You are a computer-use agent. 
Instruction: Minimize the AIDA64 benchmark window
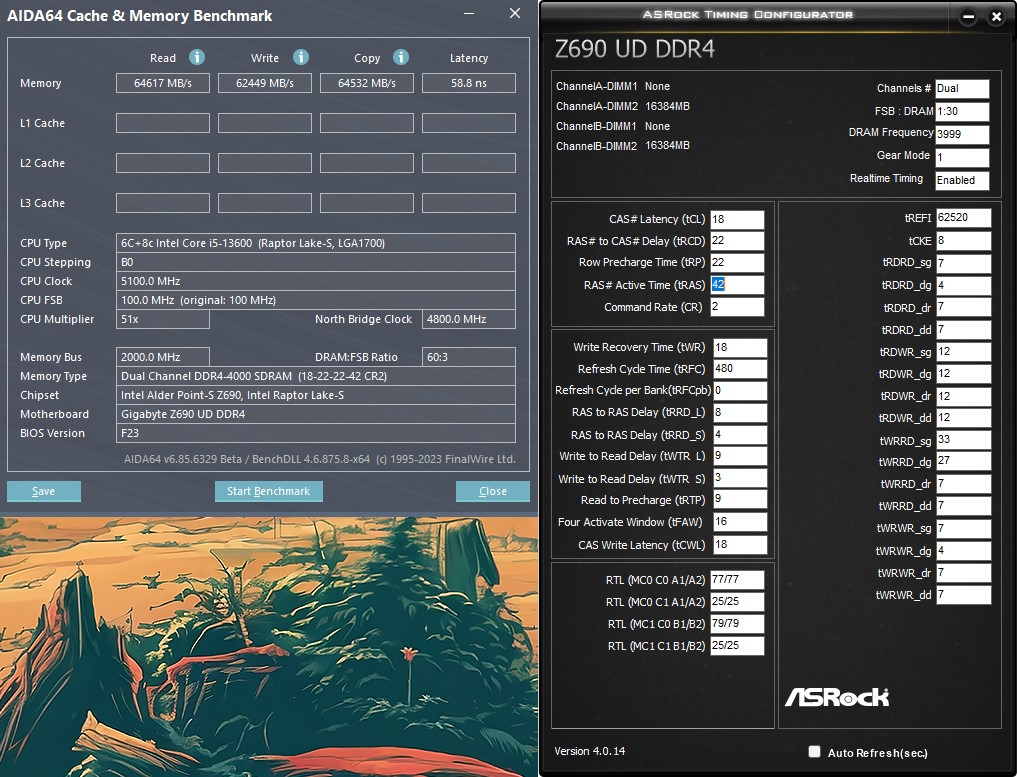point(469,14)
